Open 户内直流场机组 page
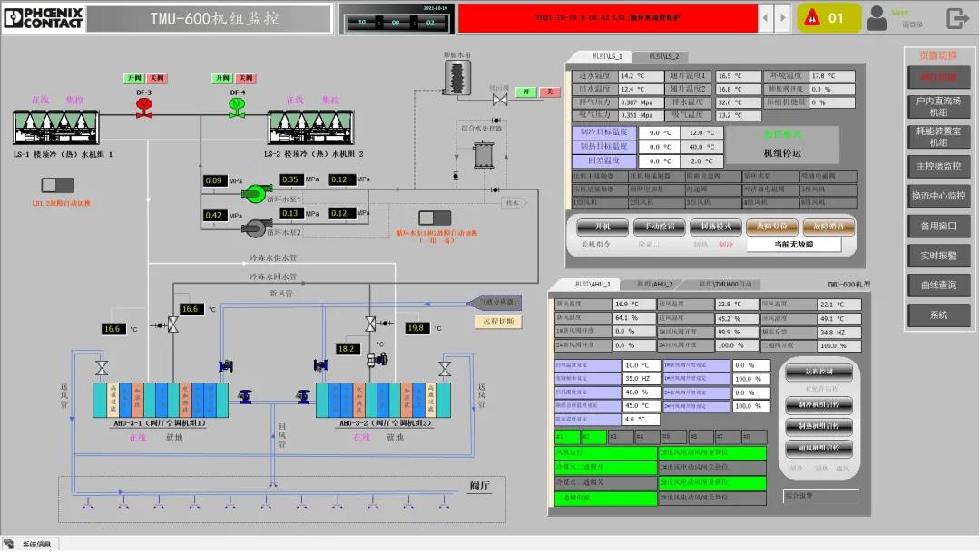Viewport: 980px width, 552px height. click(938, 106)
